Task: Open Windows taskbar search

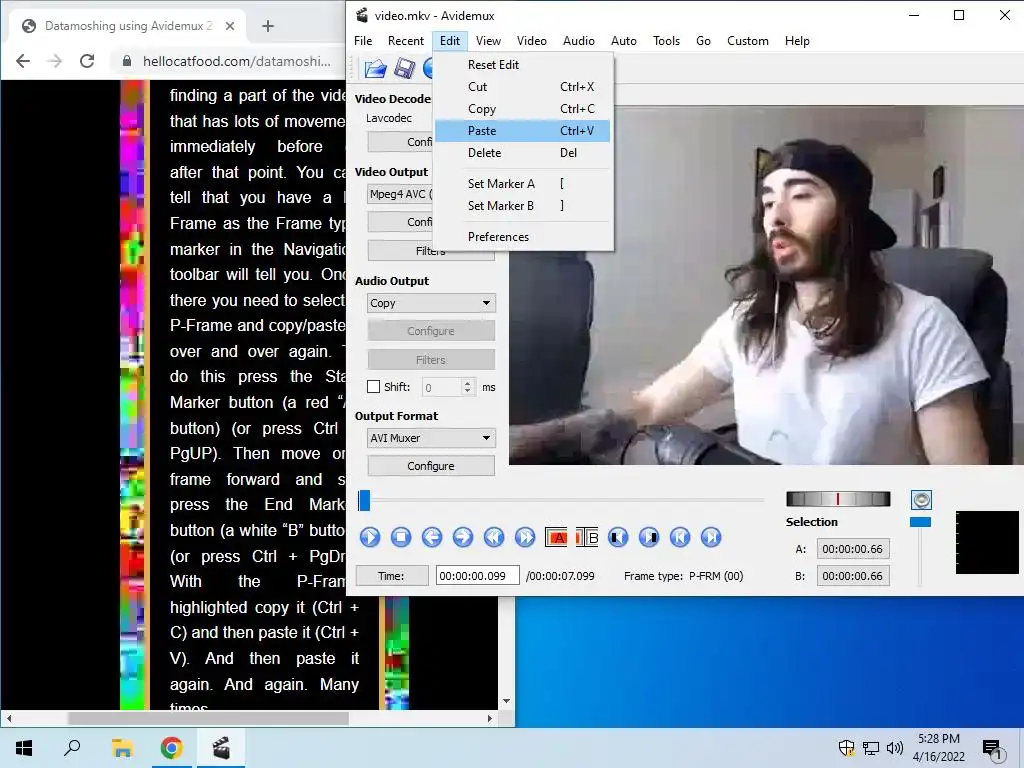Action: tap(72, 748)
